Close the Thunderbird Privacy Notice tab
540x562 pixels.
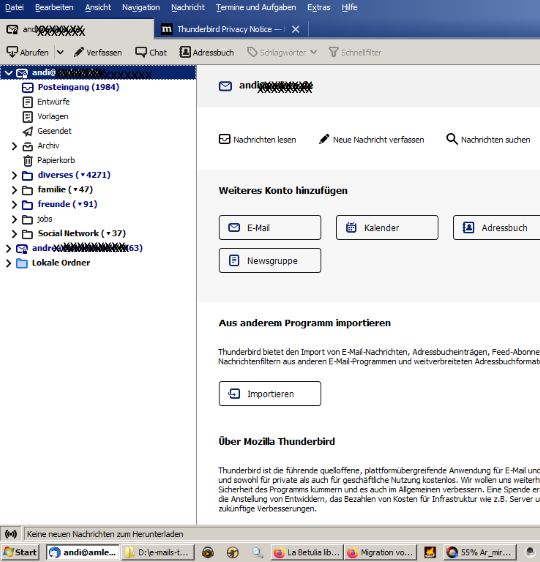[295, 29]
